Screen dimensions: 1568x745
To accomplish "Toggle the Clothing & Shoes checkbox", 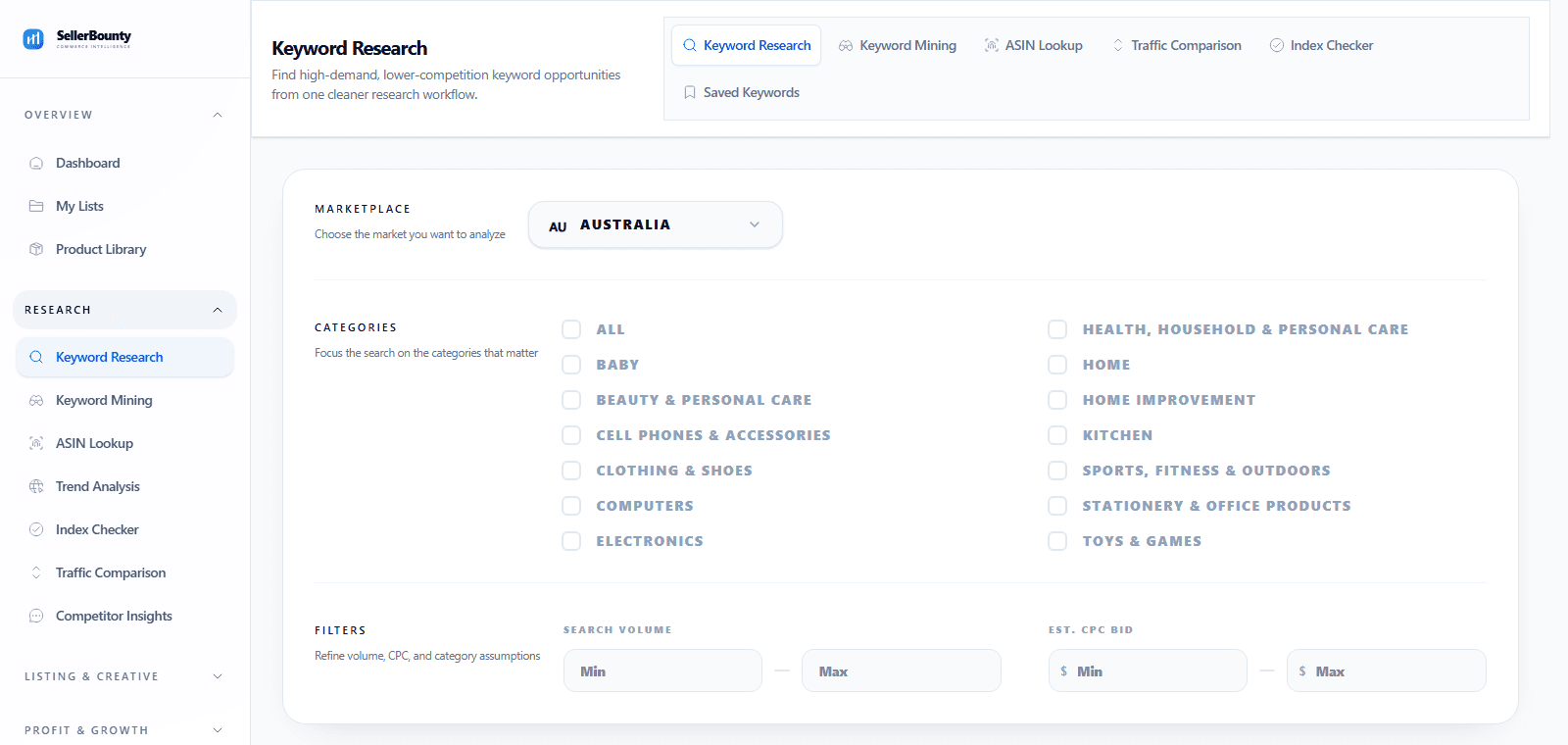I will pos(571,471).
